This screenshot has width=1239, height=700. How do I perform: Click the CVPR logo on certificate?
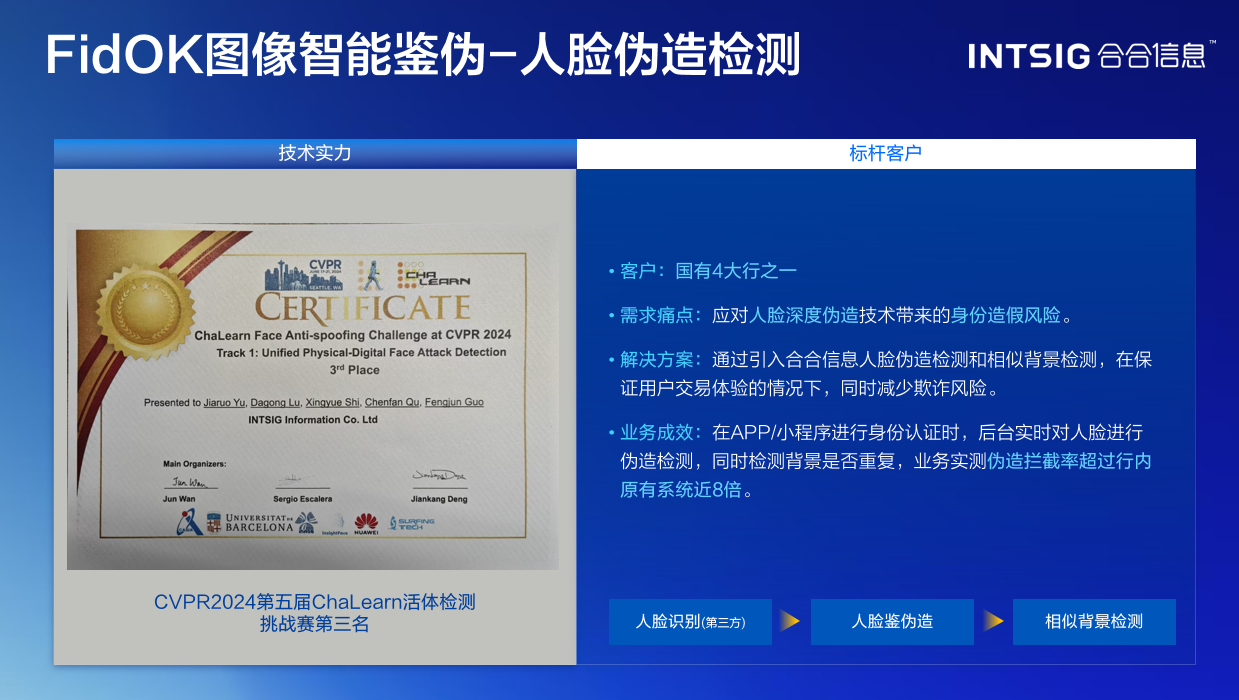(x=302, y=273)
